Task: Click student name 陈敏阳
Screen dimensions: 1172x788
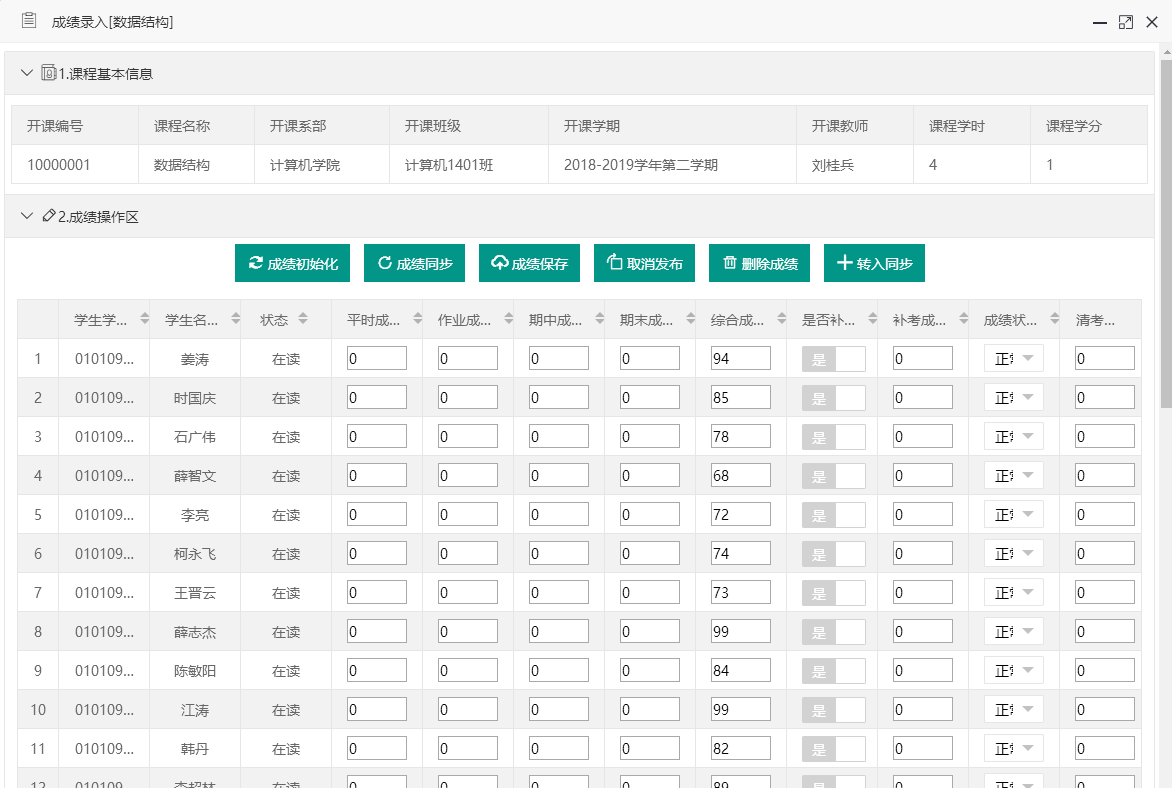Action: (195, 671)
